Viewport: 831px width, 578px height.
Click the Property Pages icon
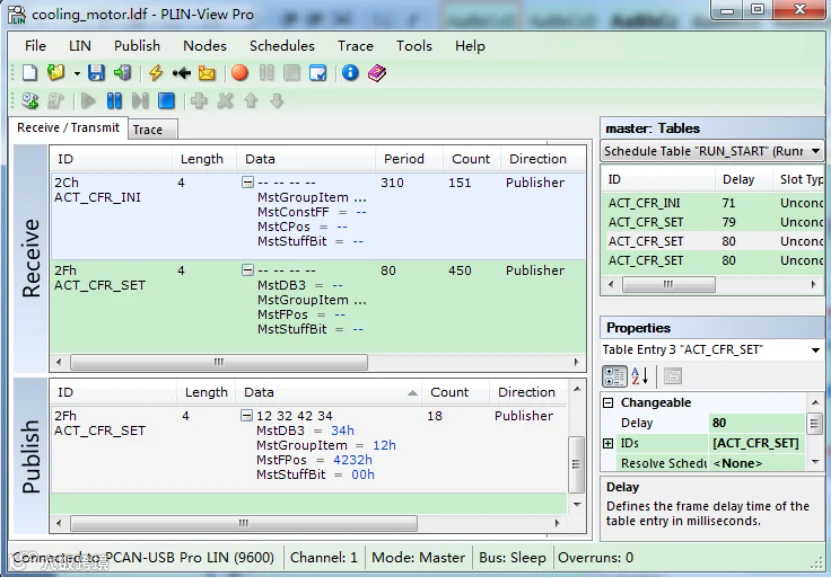(673, 377)
